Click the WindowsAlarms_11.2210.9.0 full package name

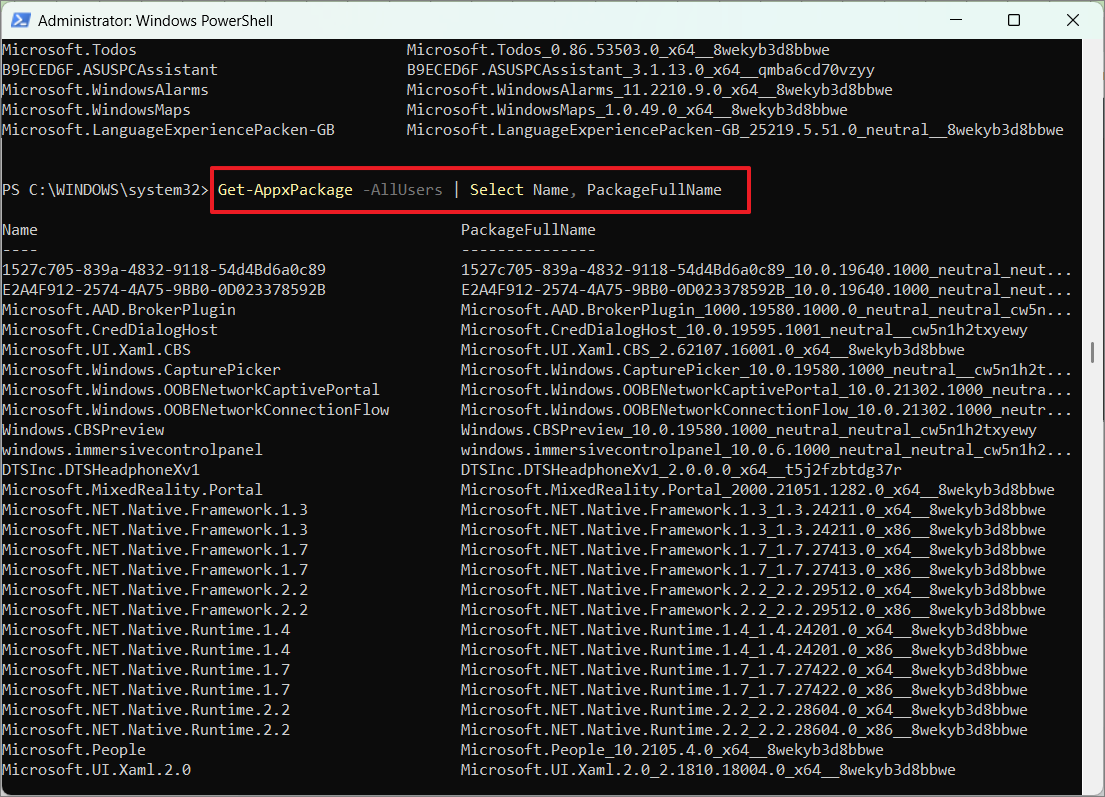[650, 89]
